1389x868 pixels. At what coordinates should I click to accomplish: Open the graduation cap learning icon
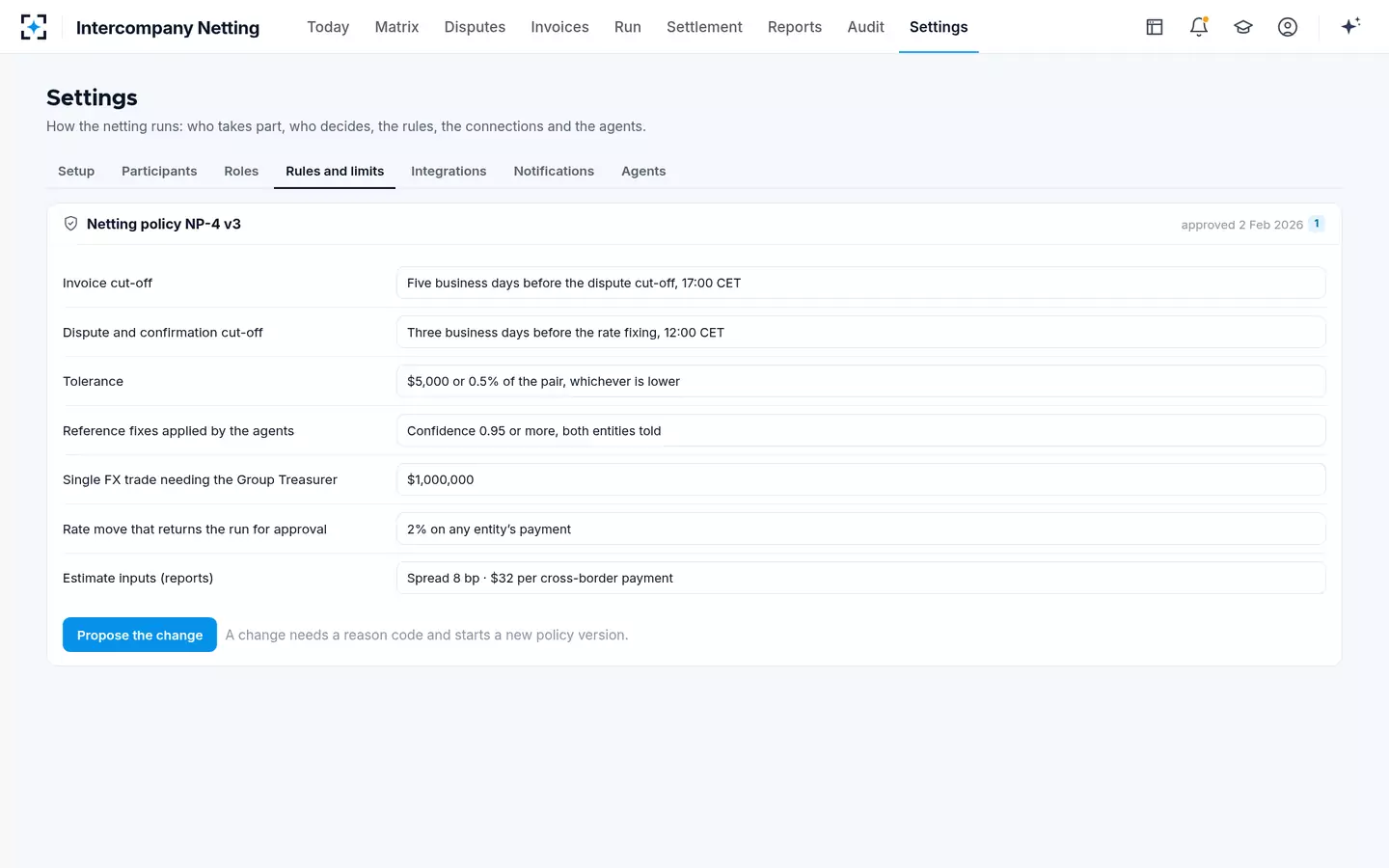[1243, 27]
